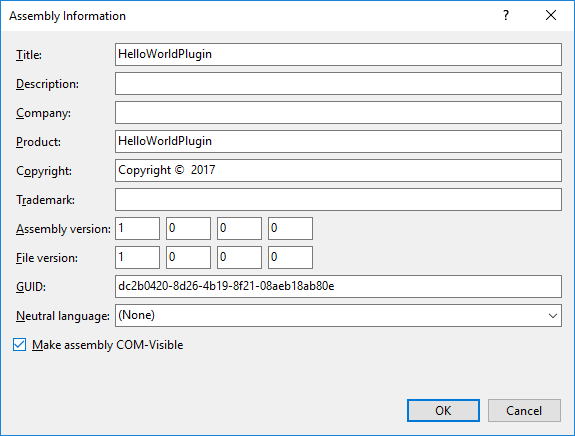The width and height of the screenshot is (575, 436).
Task: Click the empty Trademark field
Action: (338, 199)
